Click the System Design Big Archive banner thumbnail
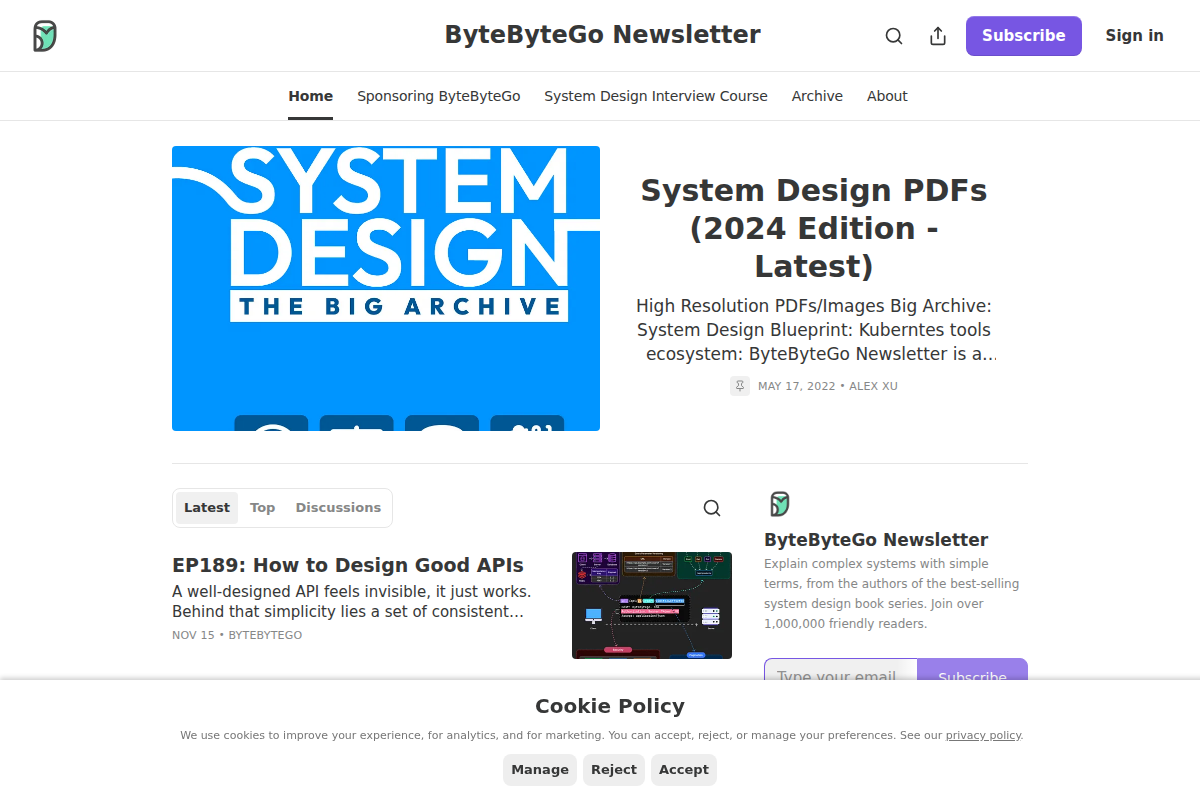 coord(386,288)
